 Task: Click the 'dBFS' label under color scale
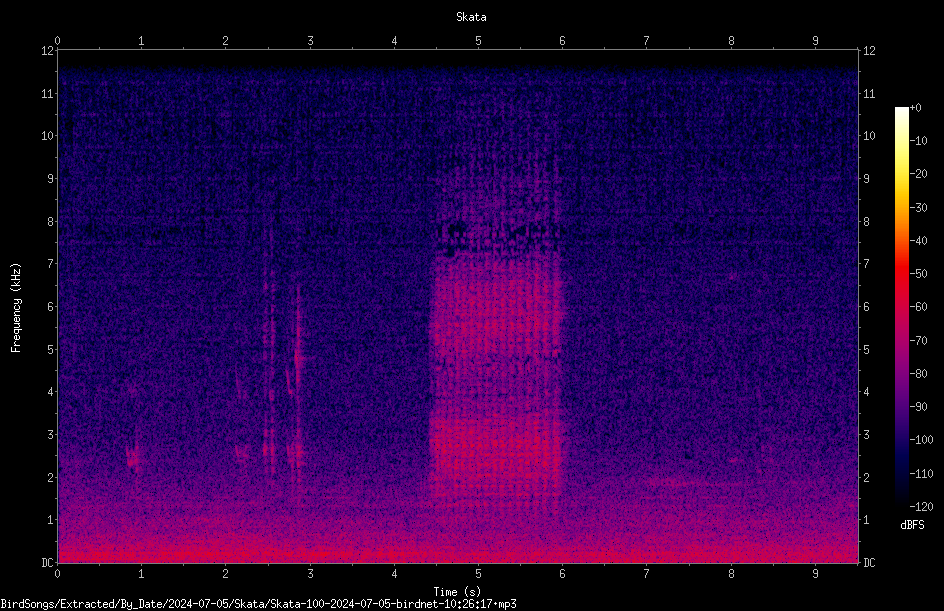pyautogui.click(x=912, y=525)
